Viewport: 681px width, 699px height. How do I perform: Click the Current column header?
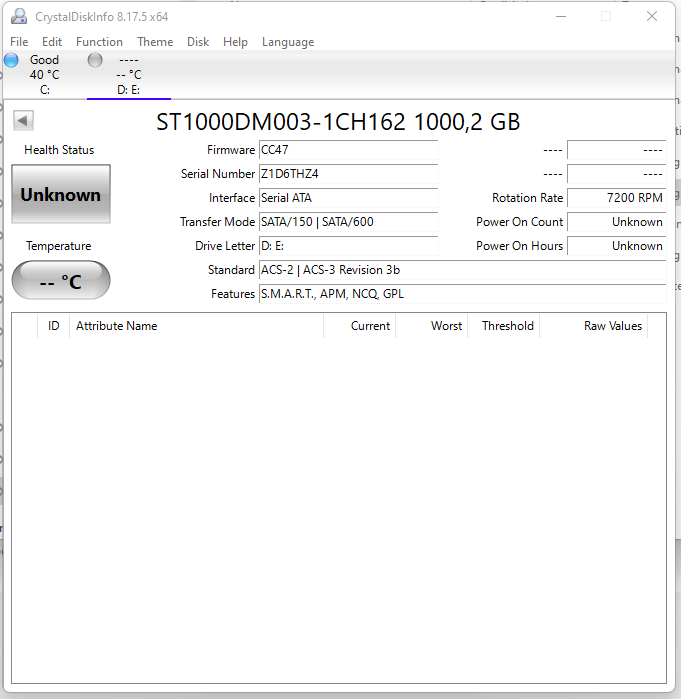tap(360, 326)
